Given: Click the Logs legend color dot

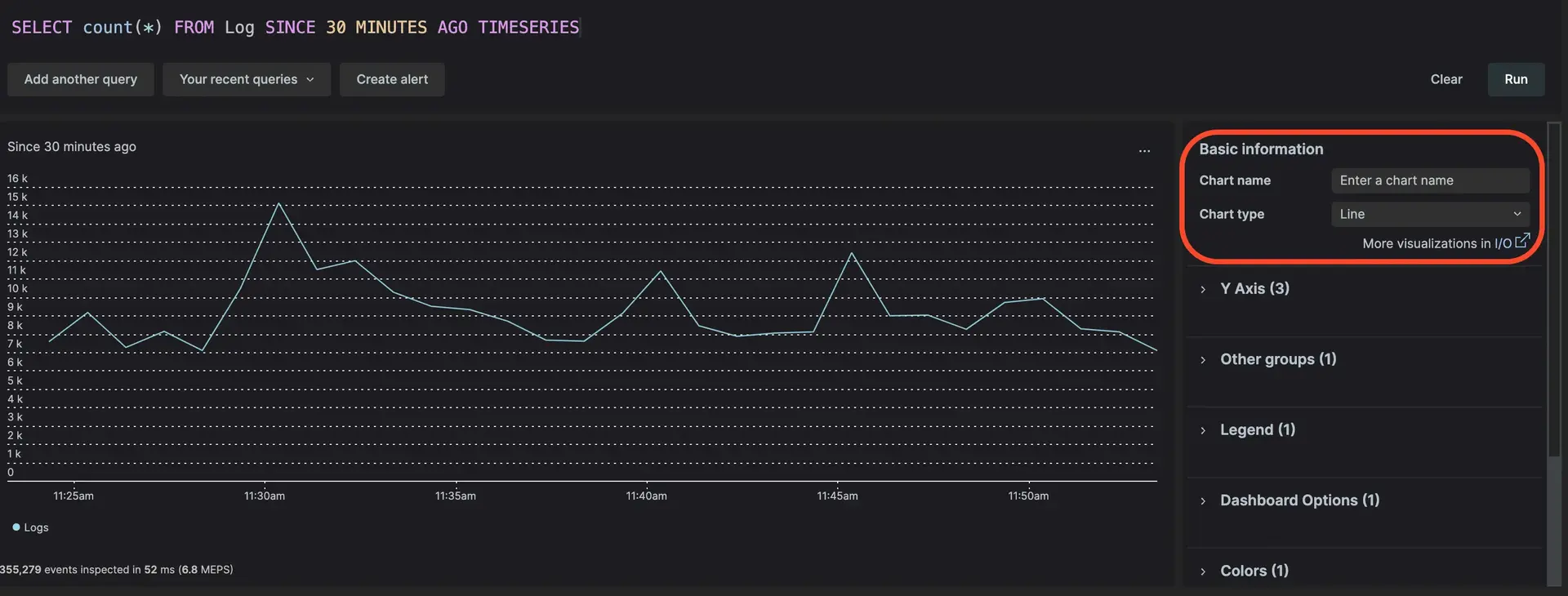Looking at the screenshot, I should coord(16,527).
